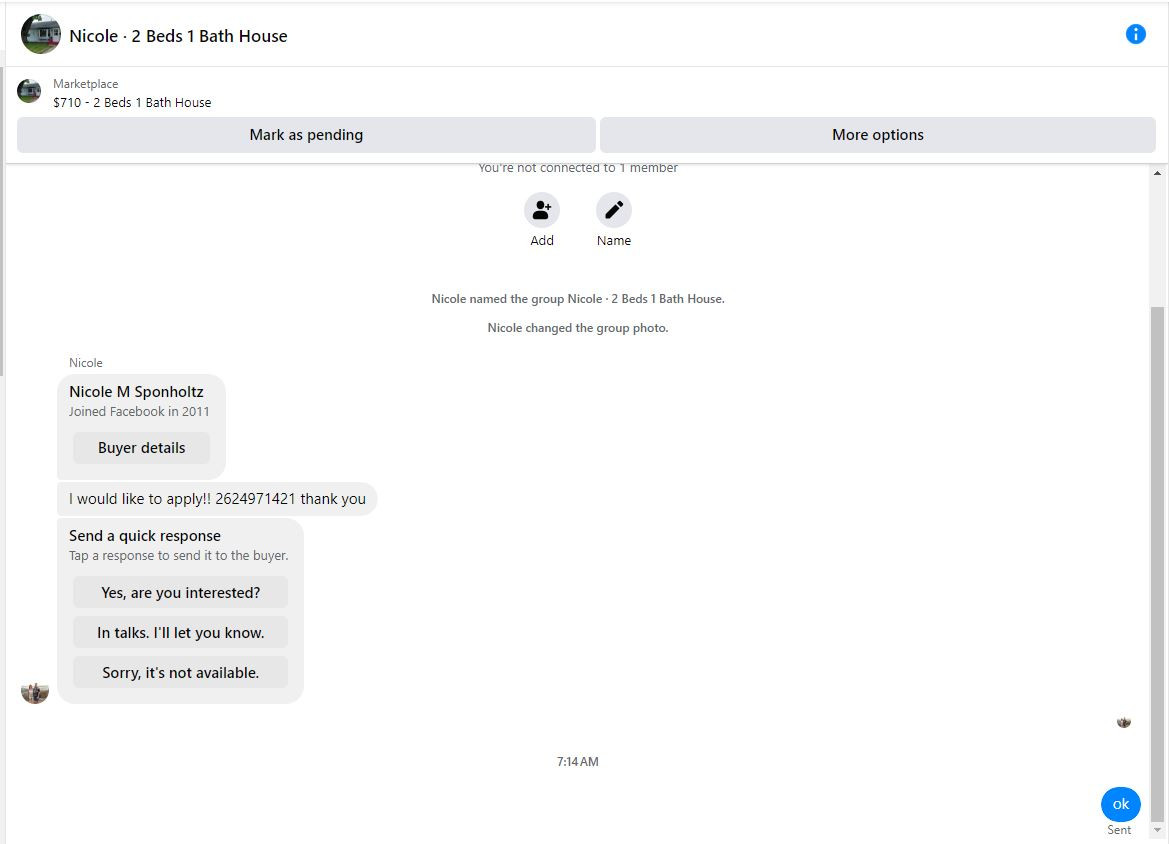Click the blue "ok" sent message bubble
The image size is (1169, 844).
1121,804
